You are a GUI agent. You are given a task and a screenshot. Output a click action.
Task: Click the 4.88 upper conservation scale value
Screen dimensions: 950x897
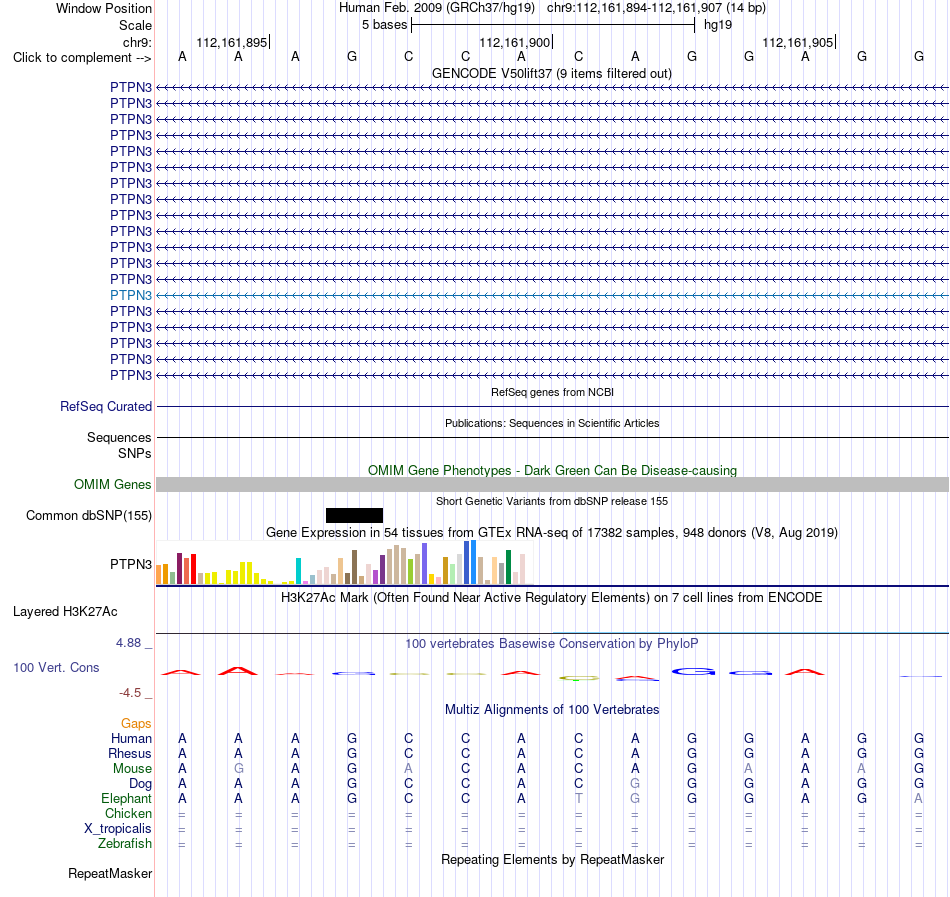(128, 643)
